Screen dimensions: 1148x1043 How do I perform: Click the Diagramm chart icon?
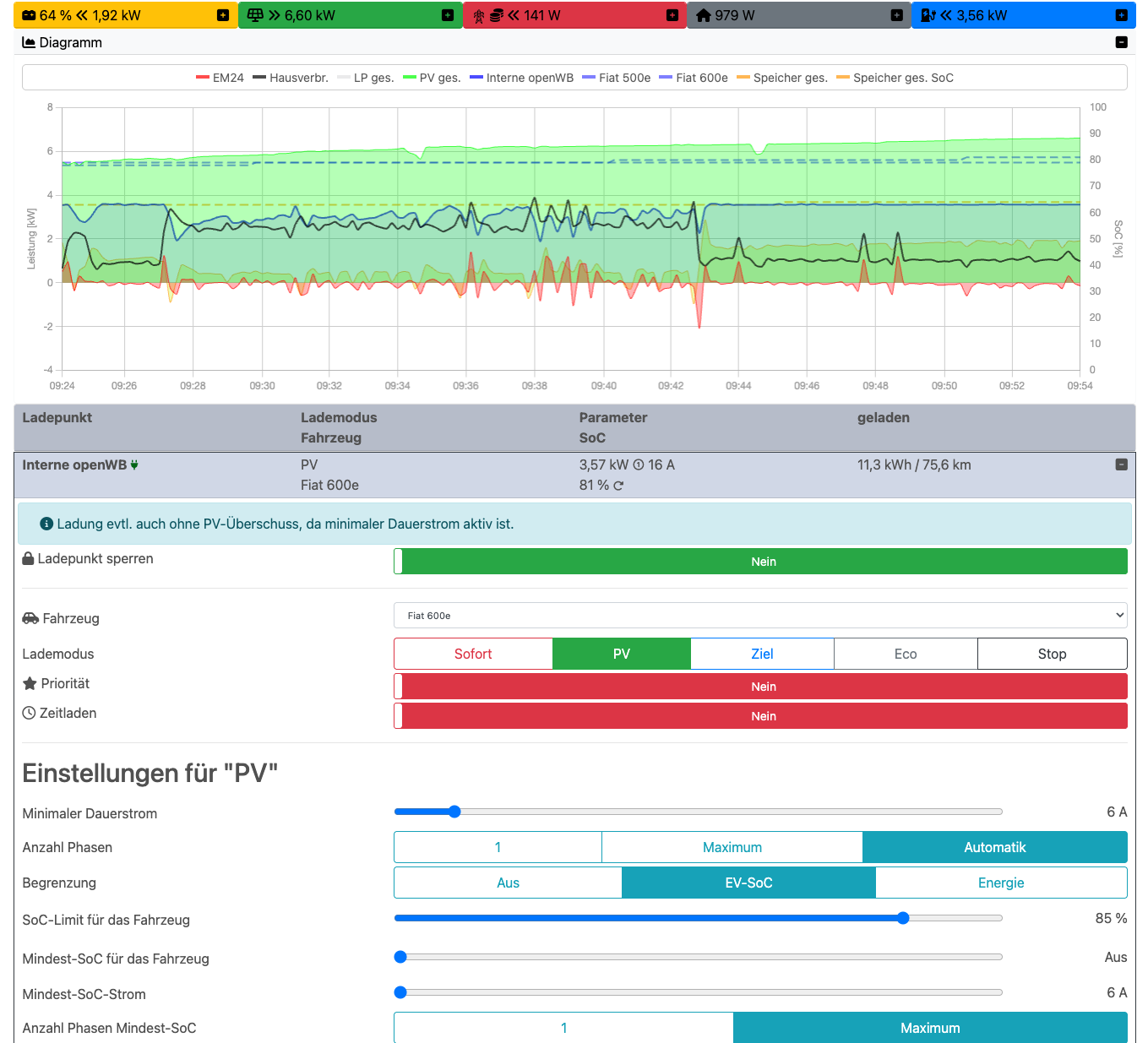[29, 42]
